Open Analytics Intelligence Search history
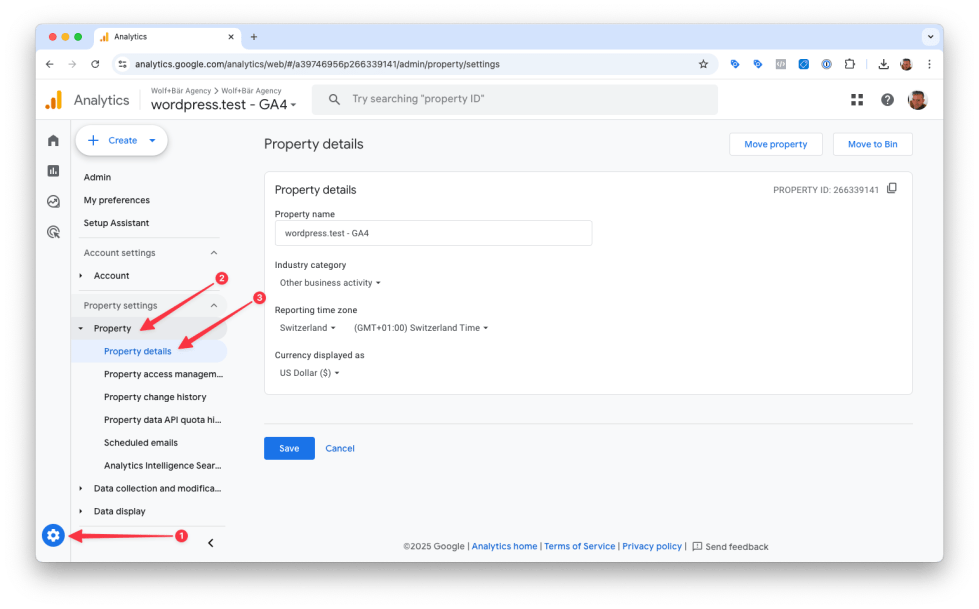The width and height of the screenshot is (979, 609). pos(162,465)
